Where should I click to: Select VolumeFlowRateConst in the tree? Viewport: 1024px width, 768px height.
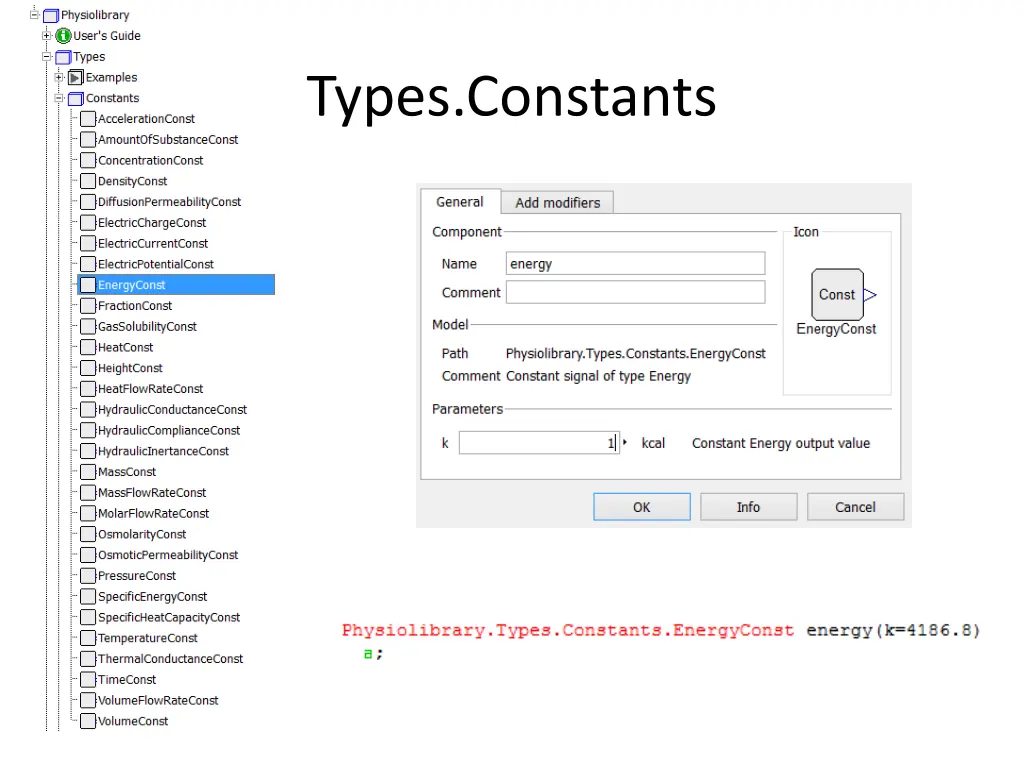point(158,701)
